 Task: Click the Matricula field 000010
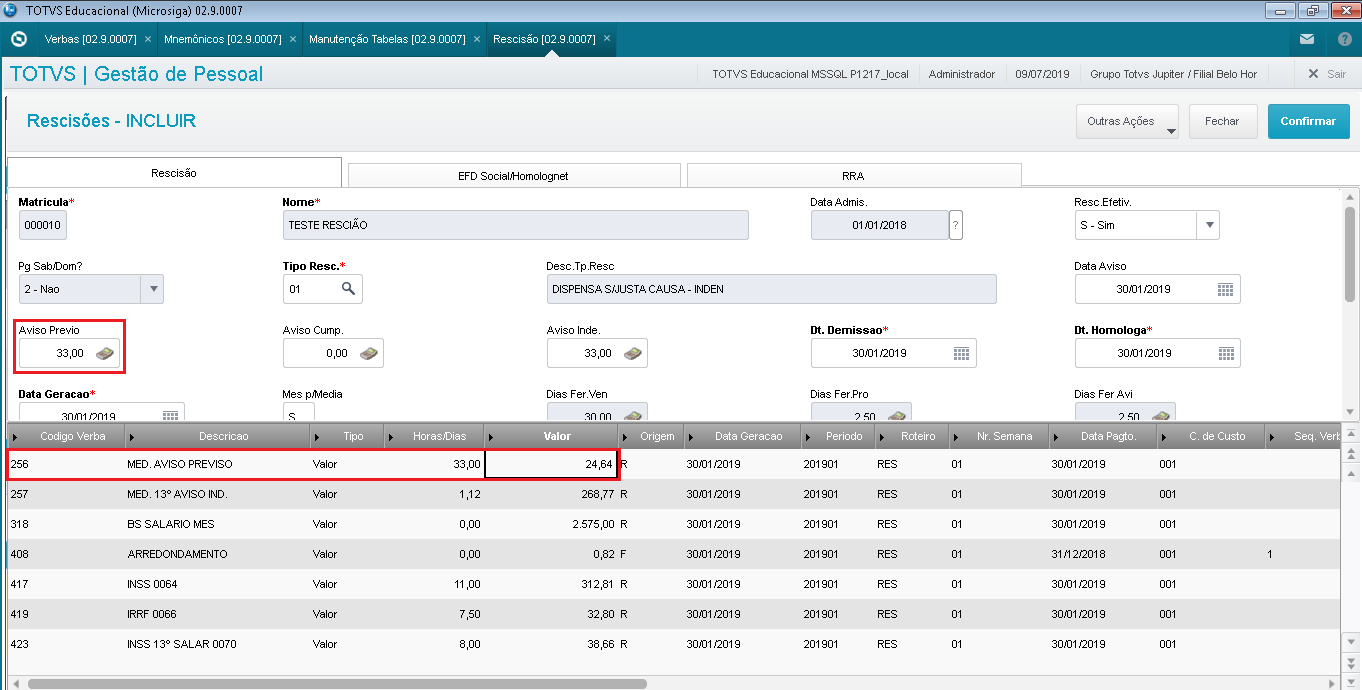click(x=43, y=225)
